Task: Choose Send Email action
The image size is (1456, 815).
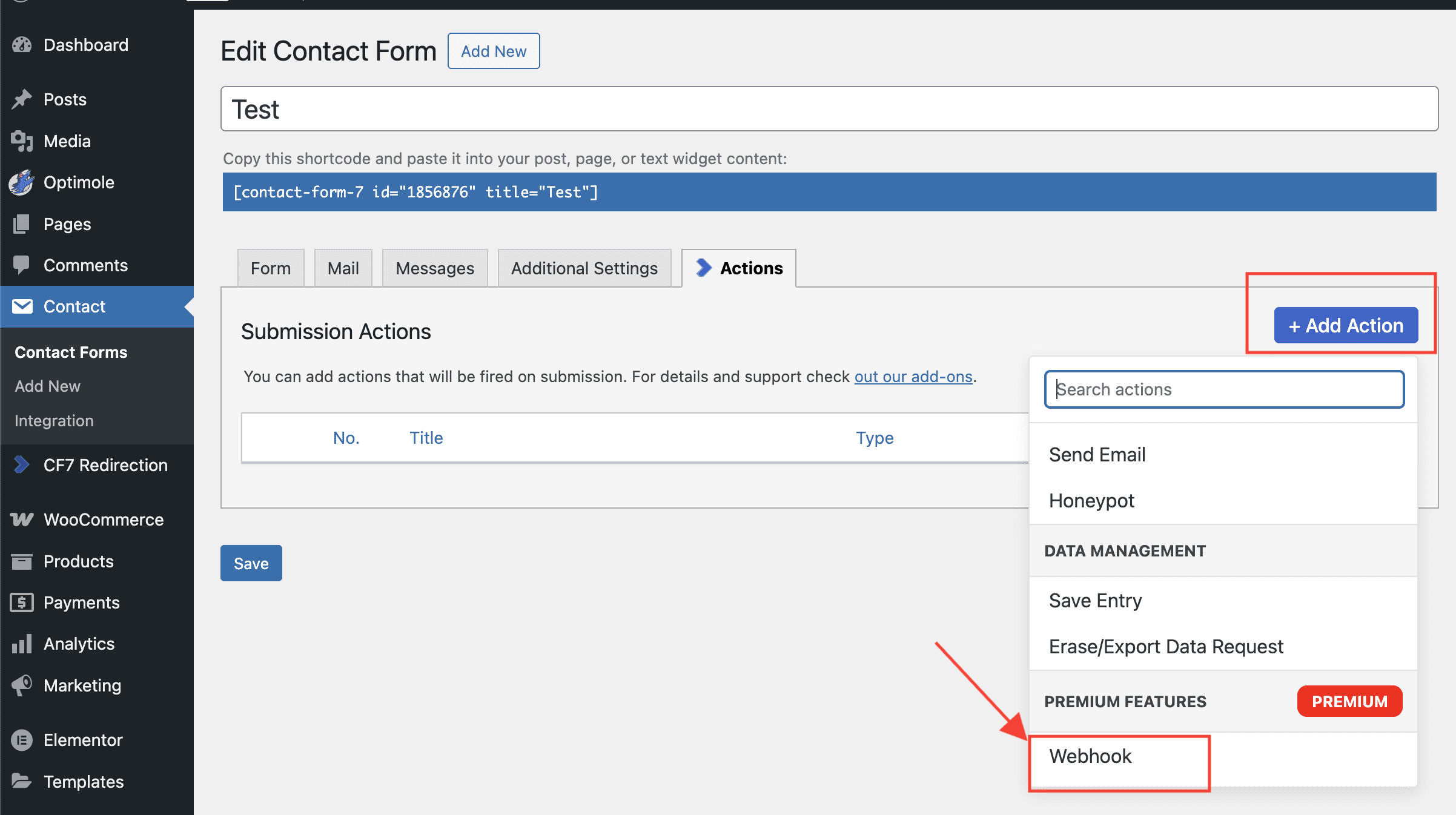Action: pos(1097,455)
